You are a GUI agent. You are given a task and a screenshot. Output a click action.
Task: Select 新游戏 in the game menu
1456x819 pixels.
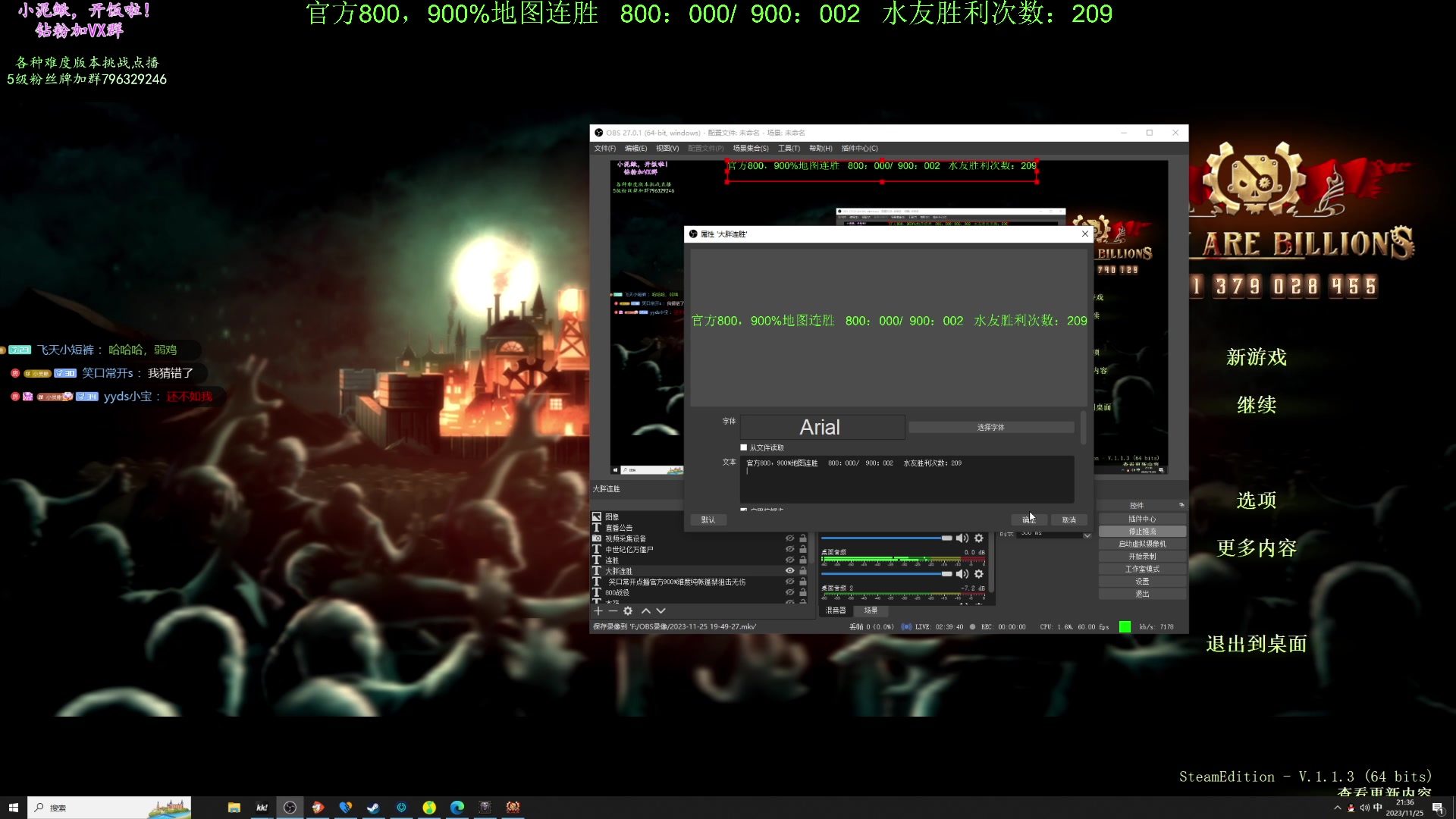coord(1257,357)
